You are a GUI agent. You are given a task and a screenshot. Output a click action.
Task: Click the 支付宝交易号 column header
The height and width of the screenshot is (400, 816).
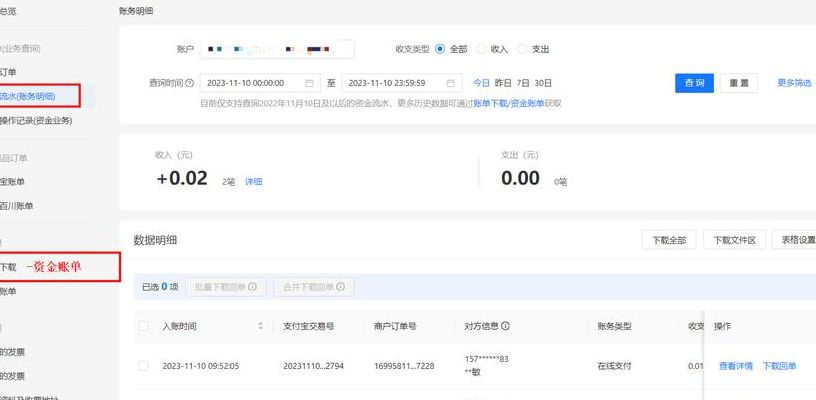[x=308, y=326]
